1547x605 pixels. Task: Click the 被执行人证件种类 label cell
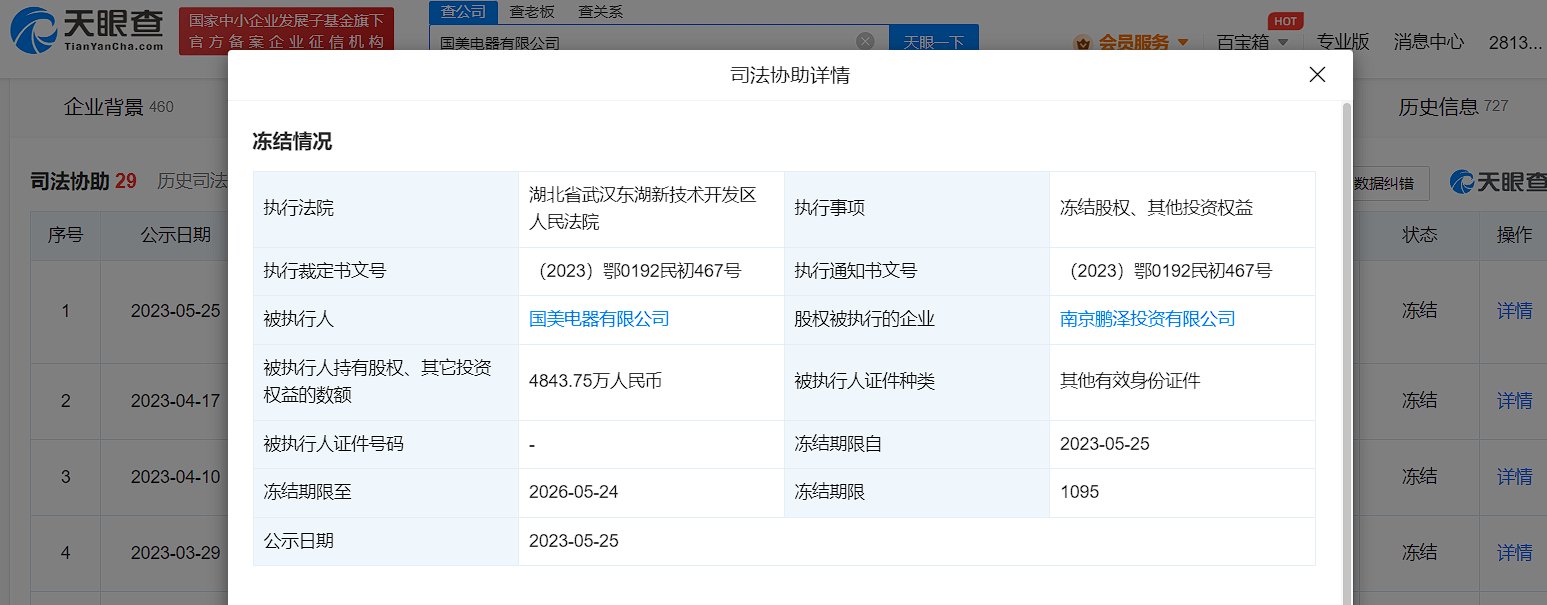point(917,382)
